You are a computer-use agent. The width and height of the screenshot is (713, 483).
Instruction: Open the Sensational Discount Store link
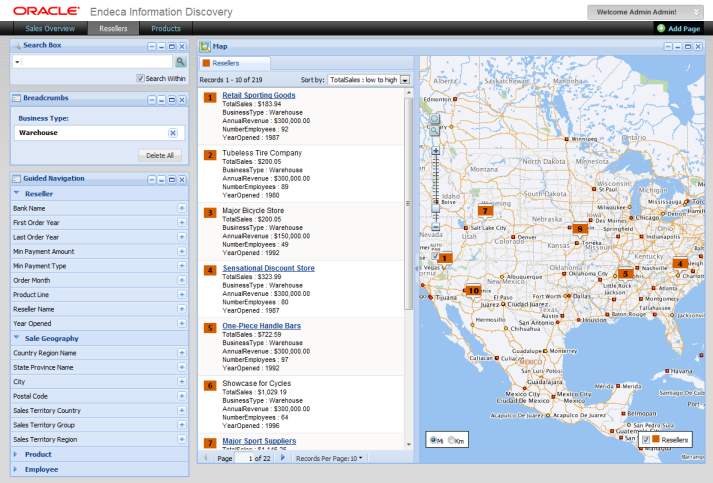coord(268,268)
